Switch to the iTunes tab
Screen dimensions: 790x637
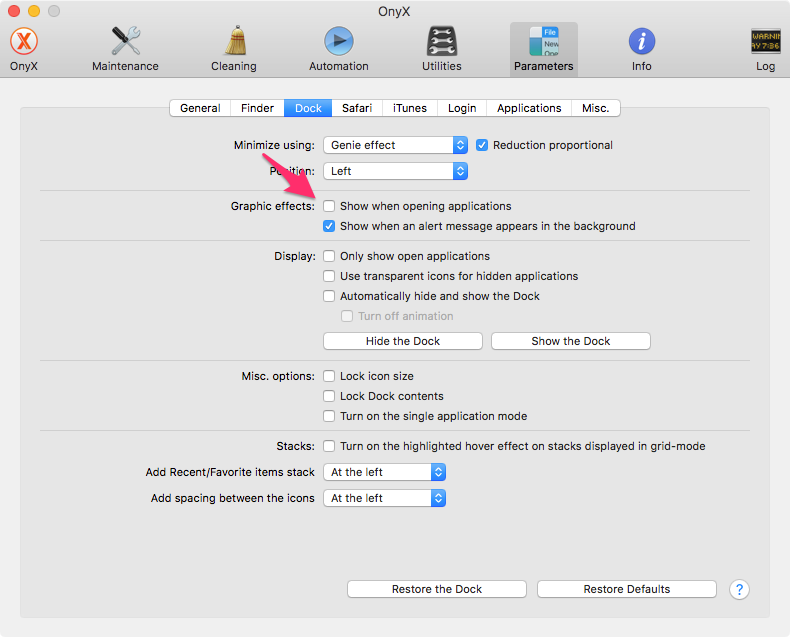click(410, 108)
